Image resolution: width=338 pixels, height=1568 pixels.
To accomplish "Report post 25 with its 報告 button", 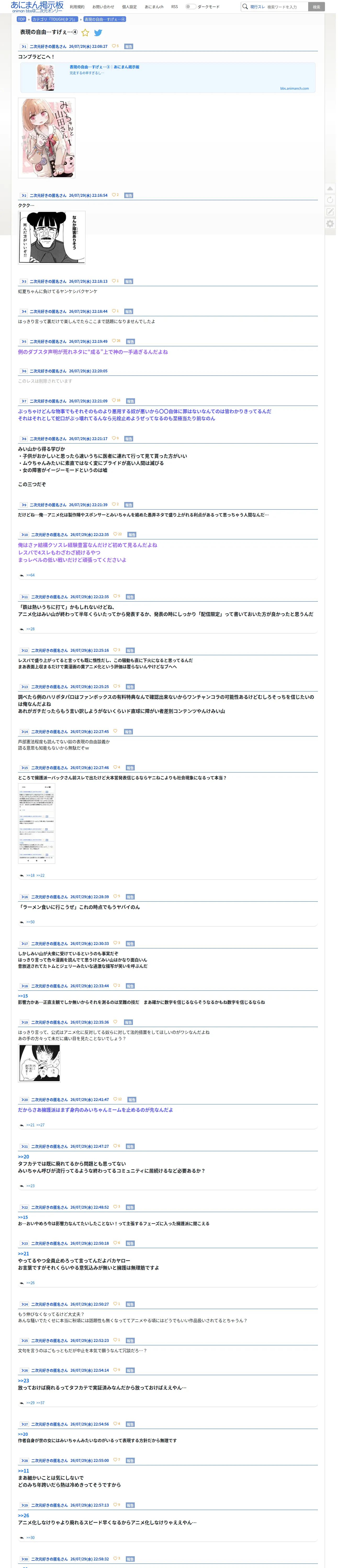I will click(x=130, y=1341).
